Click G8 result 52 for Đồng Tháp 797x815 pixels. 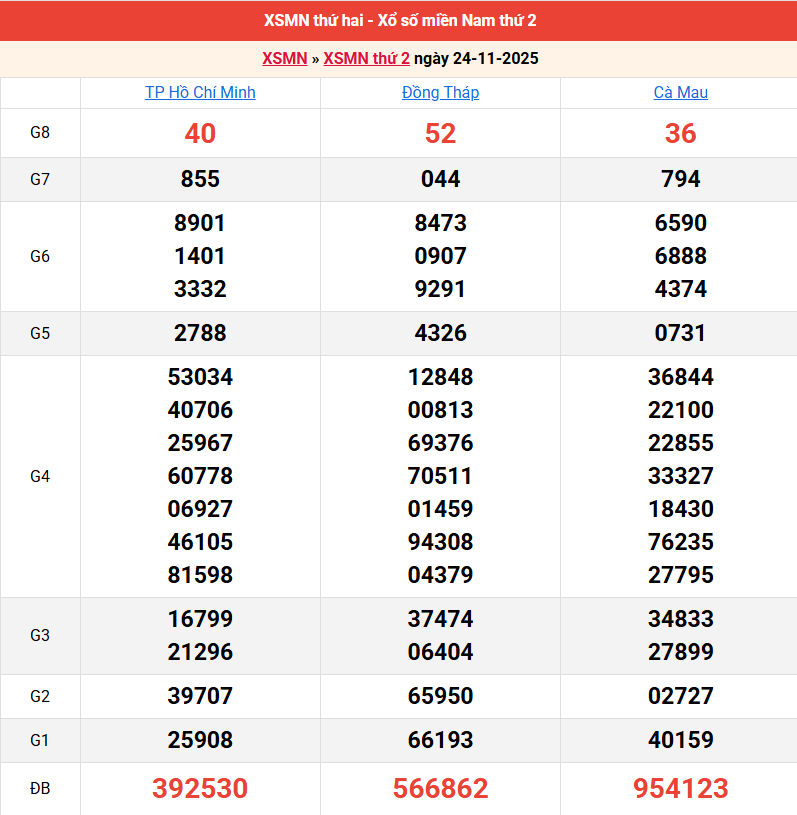[x=440, y=133]
